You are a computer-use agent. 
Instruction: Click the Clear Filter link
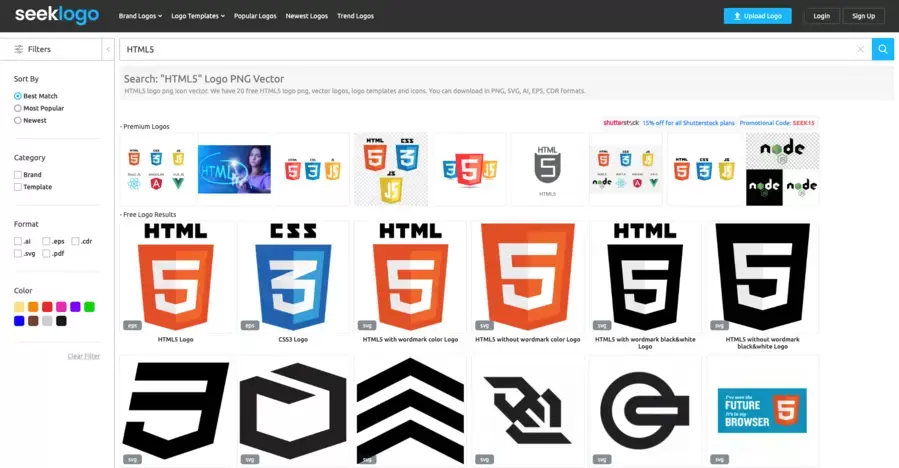(84, 356)
